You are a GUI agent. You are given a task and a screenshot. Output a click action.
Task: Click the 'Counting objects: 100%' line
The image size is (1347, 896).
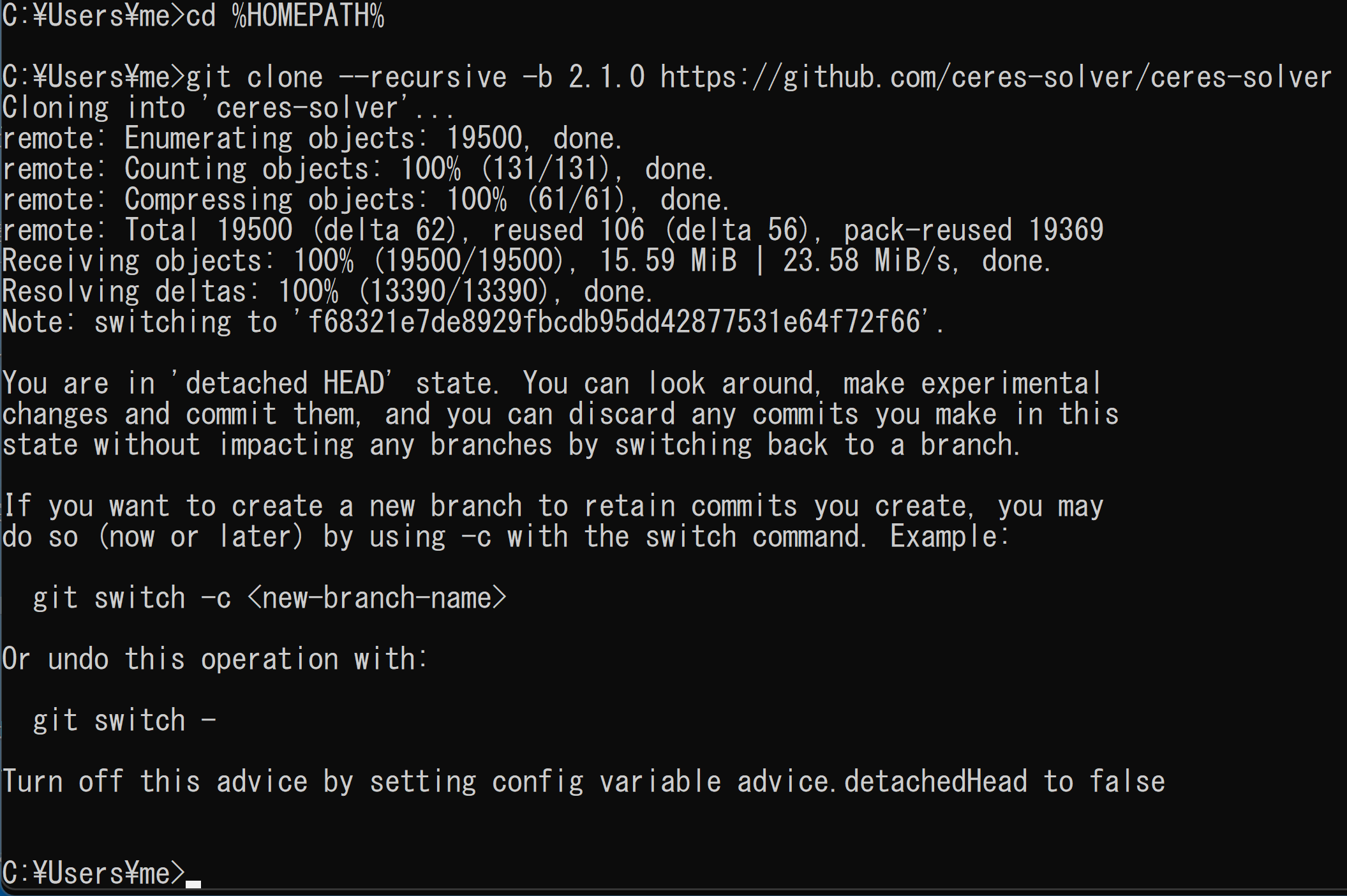pos(358,169)
